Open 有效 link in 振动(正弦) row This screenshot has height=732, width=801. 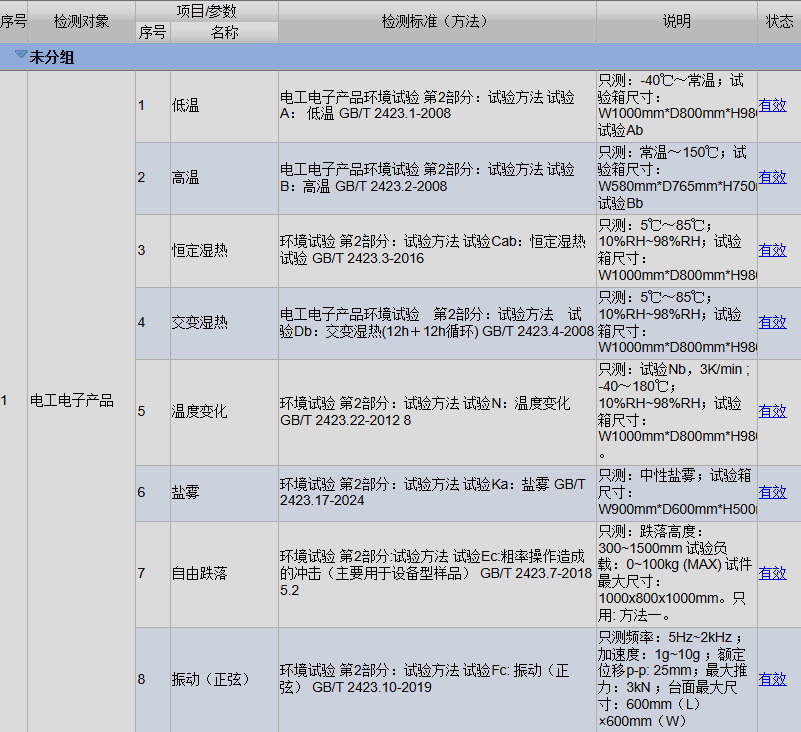(772, 679)
